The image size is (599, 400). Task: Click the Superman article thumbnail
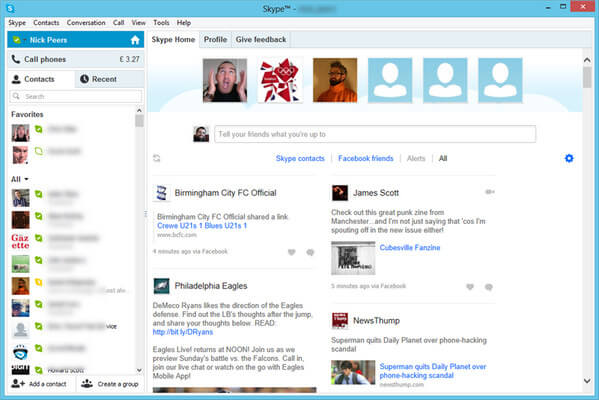pos(353,372)
